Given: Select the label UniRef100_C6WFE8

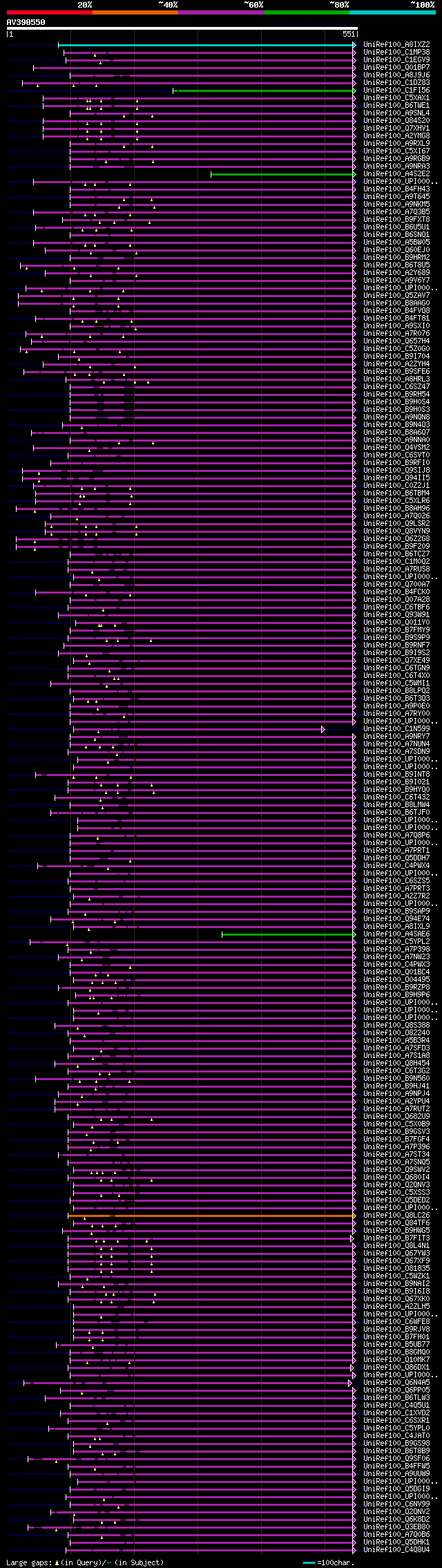Looking at the screenshot, I should (396, 1322).
